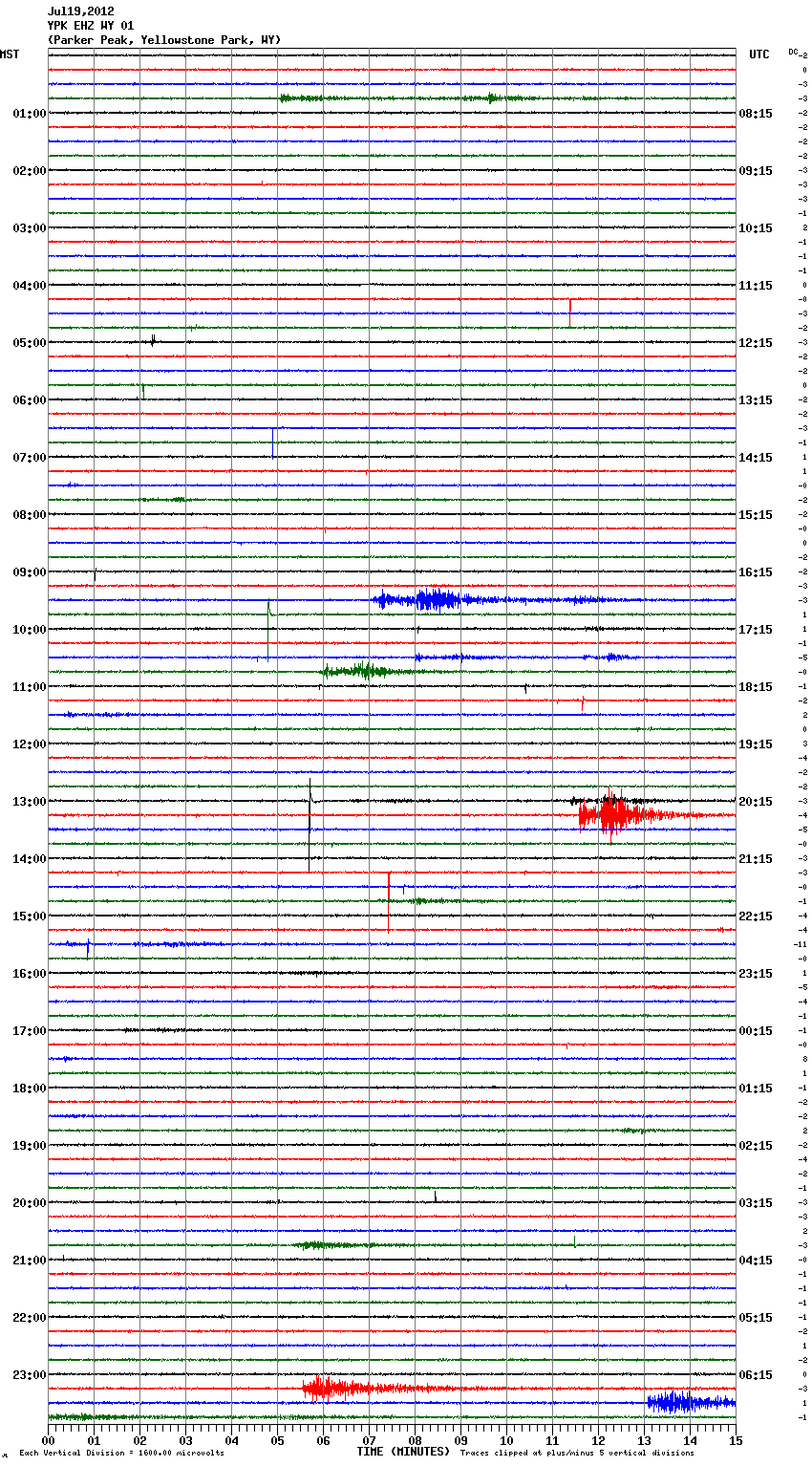Viewport: 812px width, 1466px height.
Task: Select the 19:00 MST time label
Action: coord(29,1146)
